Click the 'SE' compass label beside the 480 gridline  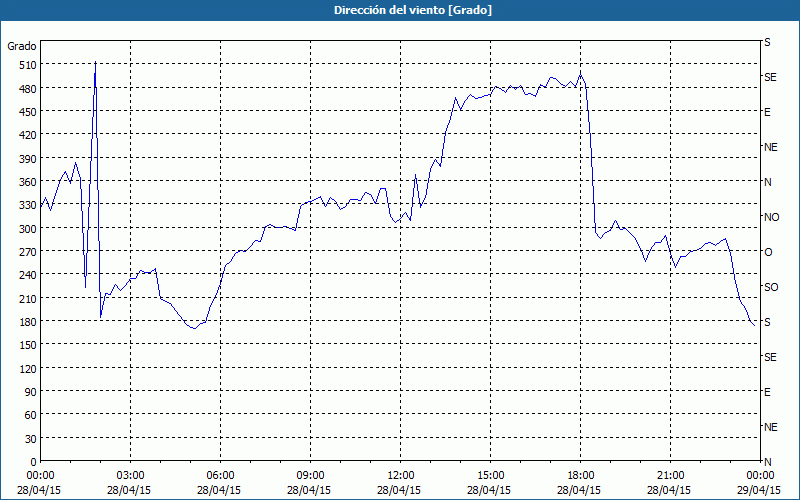[770, 77]
